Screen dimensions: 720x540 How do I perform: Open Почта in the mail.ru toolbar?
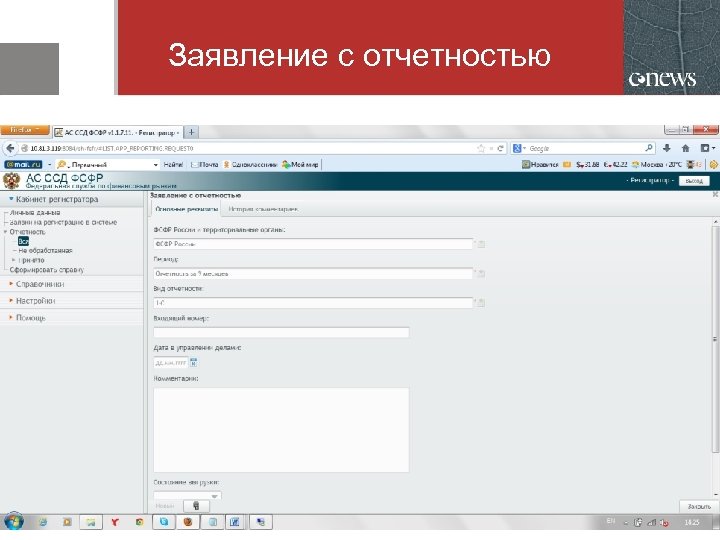pyautogui.click(x=204, y=164)
